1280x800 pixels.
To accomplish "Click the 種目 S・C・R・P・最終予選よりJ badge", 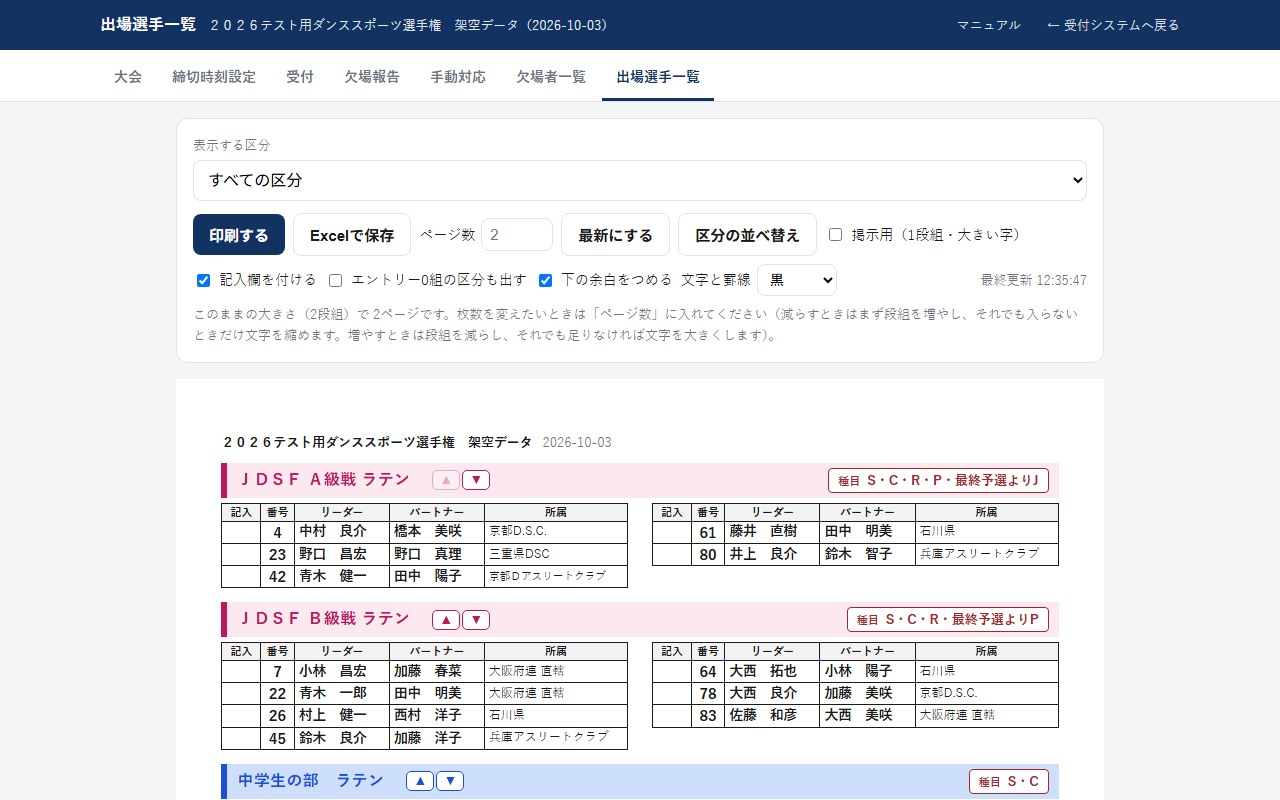I will (938, 481).
